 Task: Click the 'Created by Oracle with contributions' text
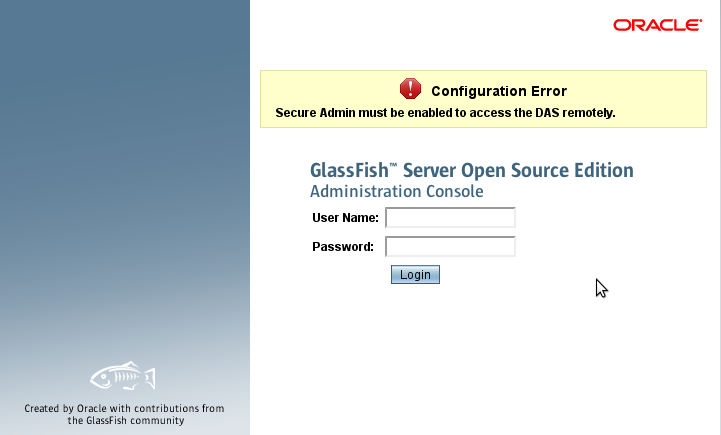[124, 414]
